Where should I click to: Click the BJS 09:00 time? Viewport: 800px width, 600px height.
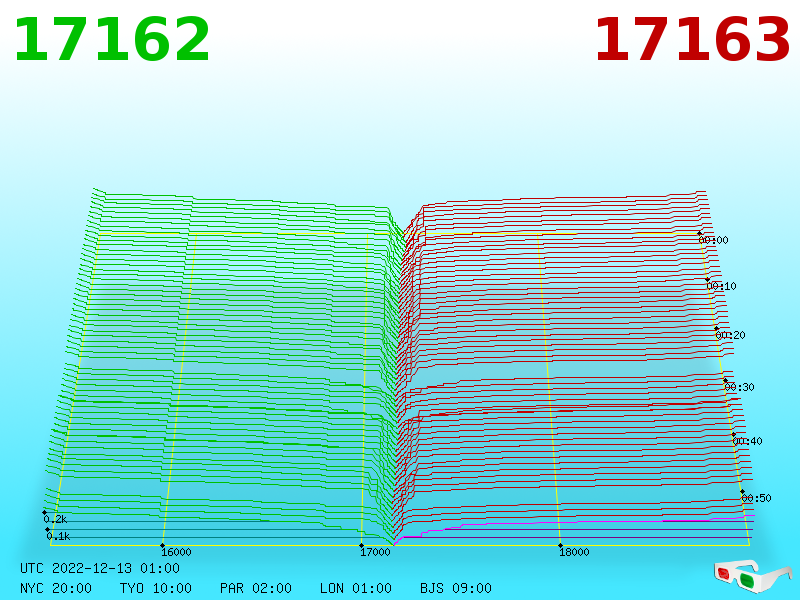point(456,588)
